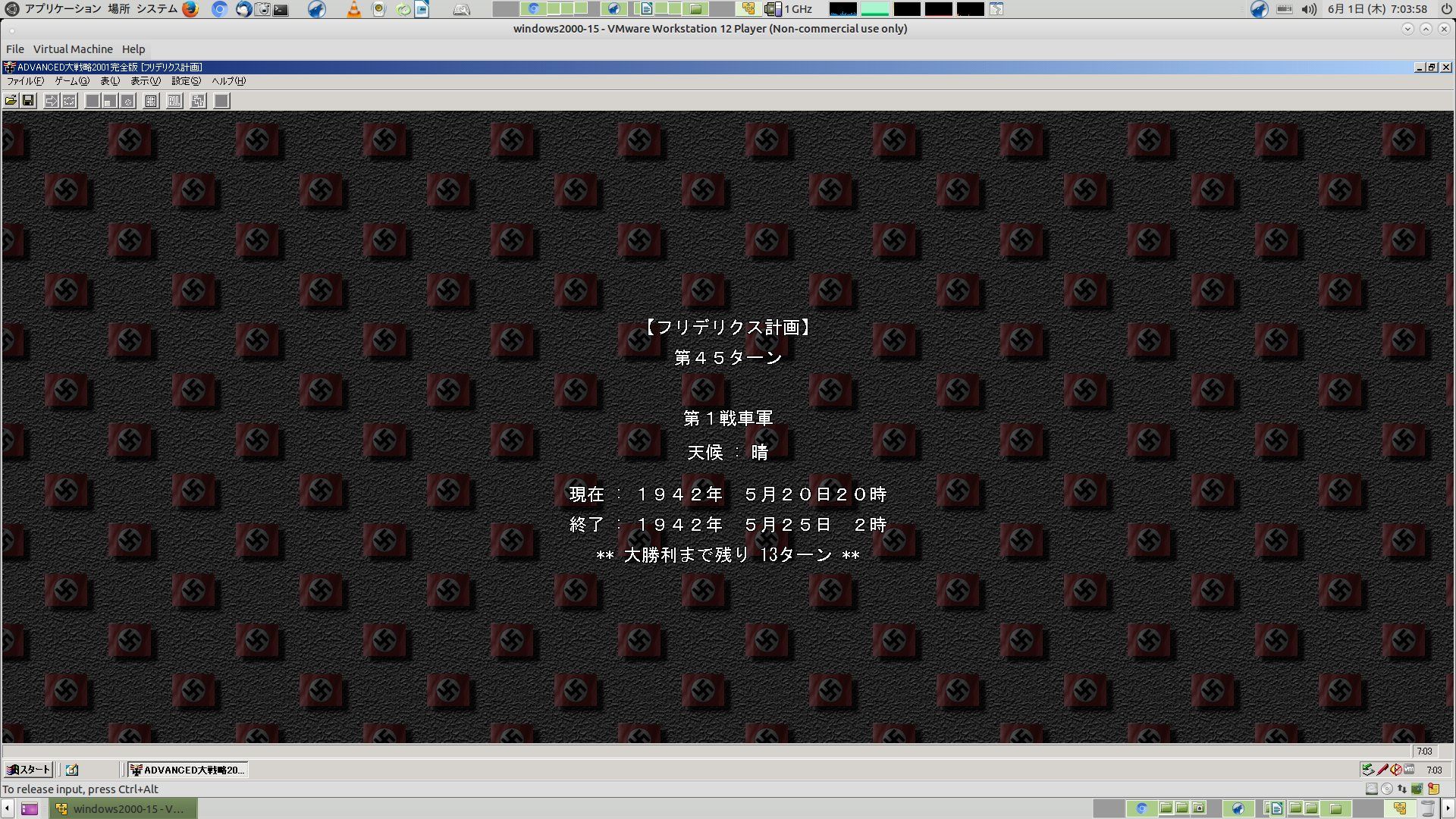The image size is (1456, 819).
Task: Click the date and time 6月 1日 (木)
Action: click(1377, 9)
